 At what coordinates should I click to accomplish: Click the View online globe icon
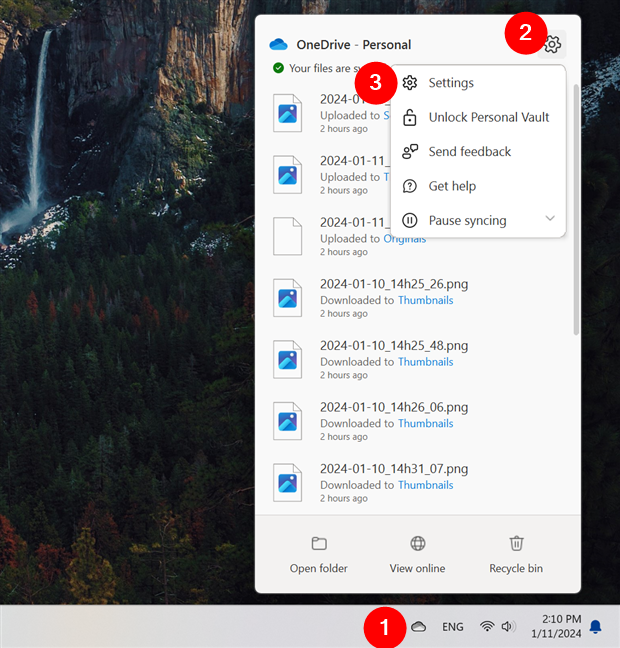pyautogui.click(x=417, y=543)
